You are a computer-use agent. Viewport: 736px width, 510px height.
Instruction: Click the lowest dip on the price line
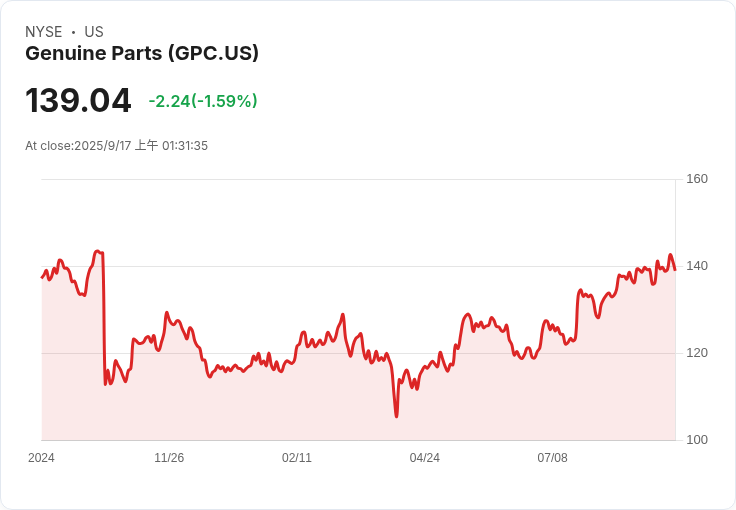[x=396, y=416]
